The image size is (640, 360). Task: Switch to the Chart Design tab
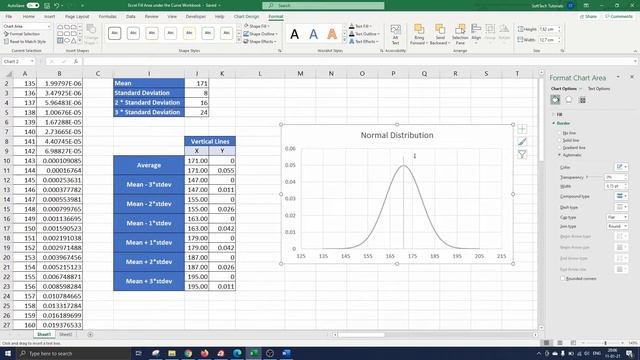pyautogui.click(x=246, y=16)
